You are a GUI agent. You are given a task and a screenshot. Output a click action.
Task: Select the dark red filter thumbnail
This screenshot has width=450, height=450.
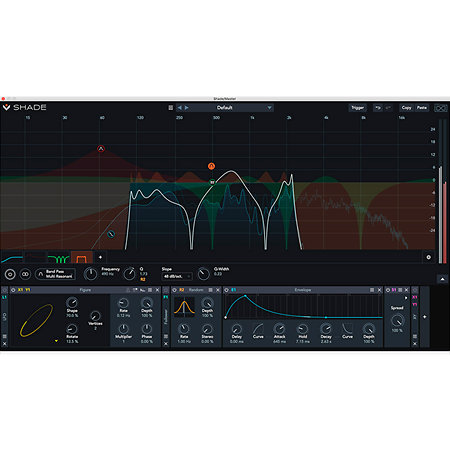[35, 258]
